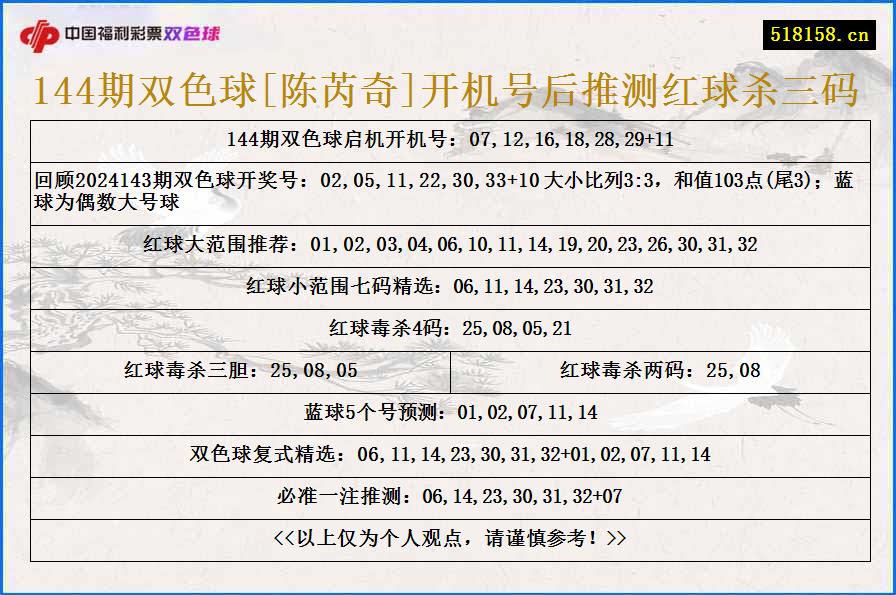Click the 双色球复式精选 combination row
This screenshot has width=896, height=595.
pyautogui.click(x=448, y=451)
